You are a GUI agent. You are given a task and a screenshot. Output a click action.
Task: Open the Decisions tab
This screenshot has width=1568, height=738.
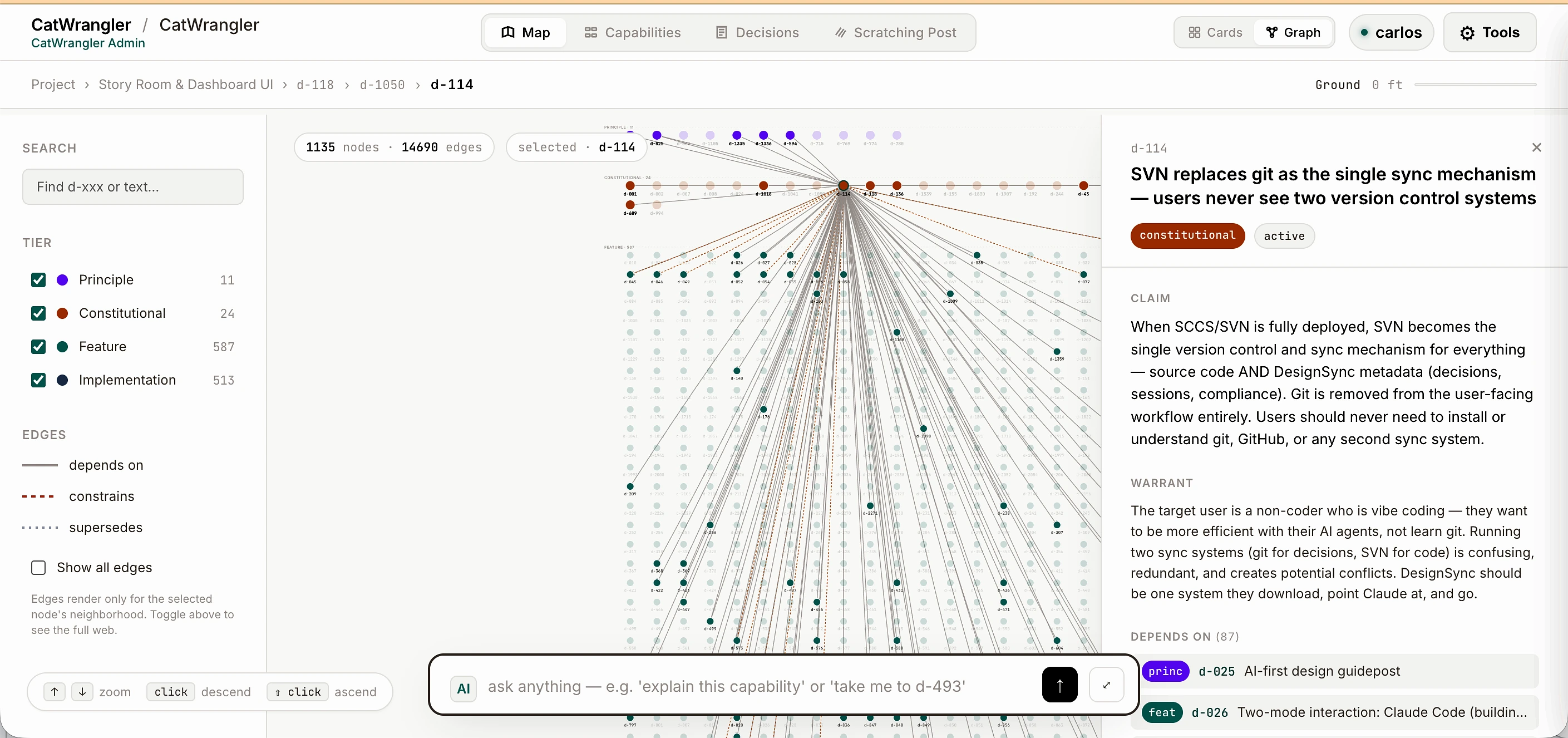pos(757,32)
